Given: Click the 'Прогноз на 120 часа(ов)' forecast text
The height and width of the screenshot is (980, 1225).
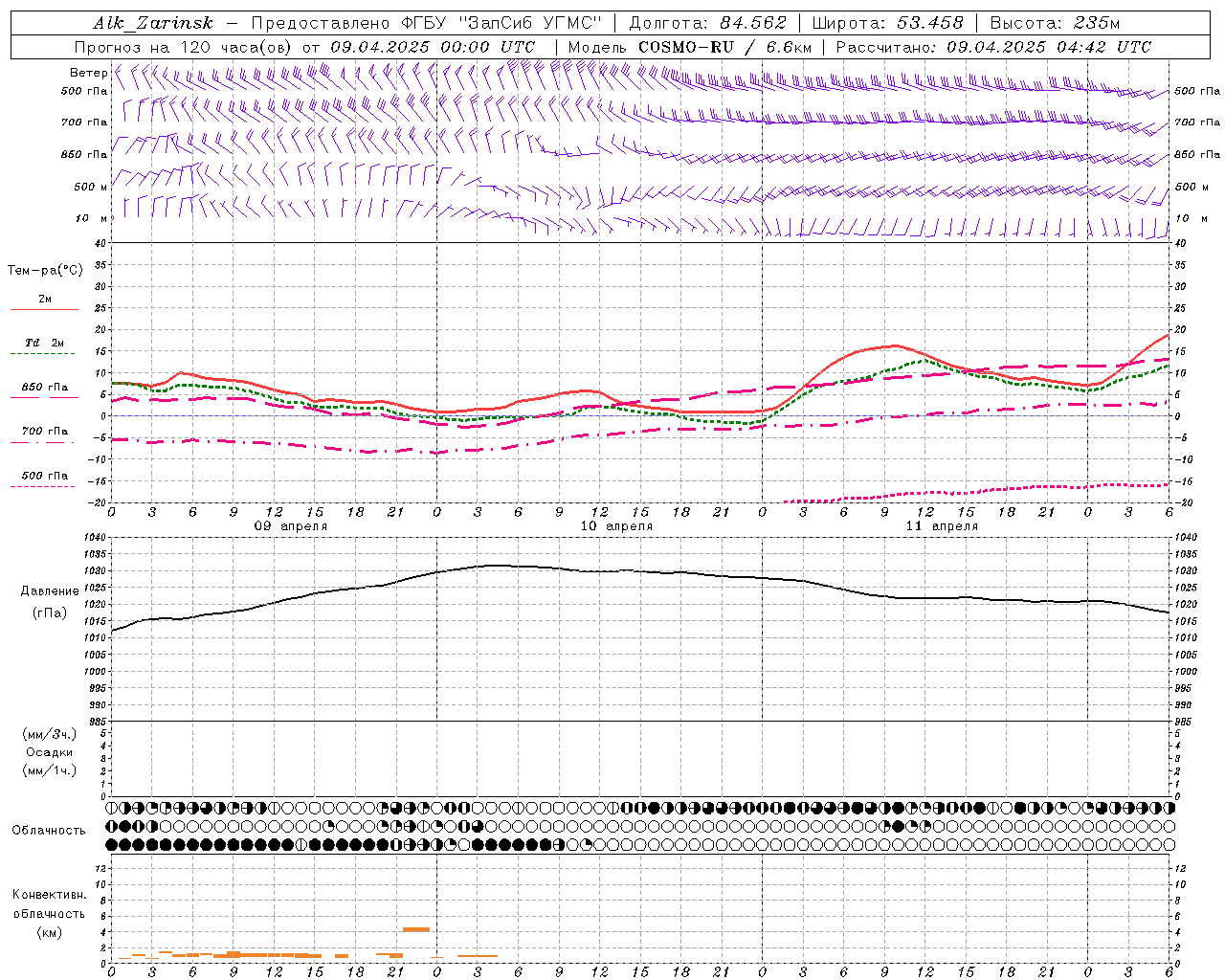Looking at the screenshot, I should [185, 47].
